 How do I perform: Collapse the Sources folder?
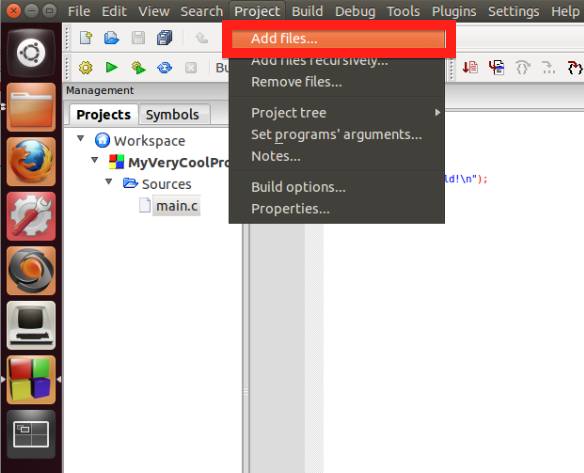tap(109, 181)
